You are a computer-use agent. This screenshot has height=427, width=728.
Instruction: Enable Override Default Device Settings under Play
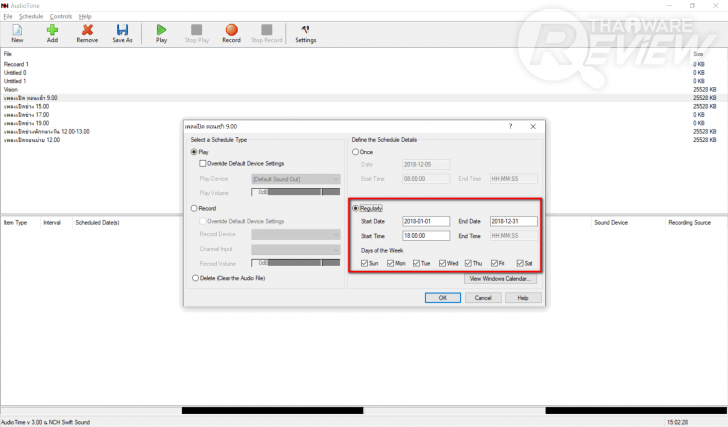coord(202,163)
